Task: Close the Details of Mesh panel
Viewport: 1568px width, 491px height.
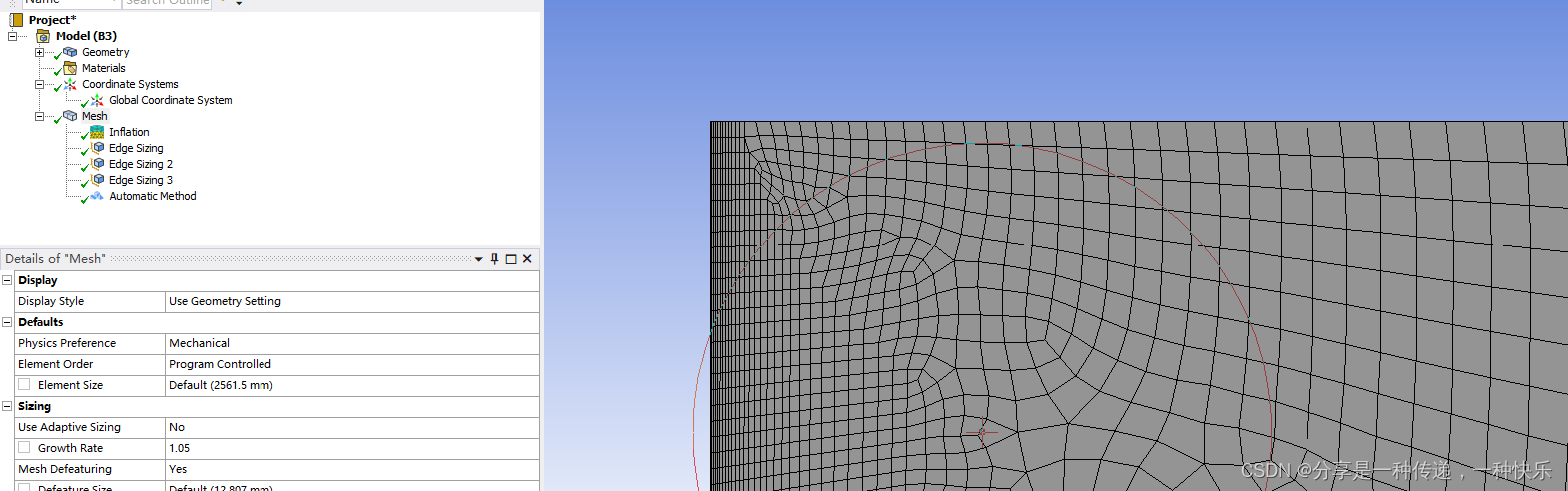Action: tap(527, 259)
